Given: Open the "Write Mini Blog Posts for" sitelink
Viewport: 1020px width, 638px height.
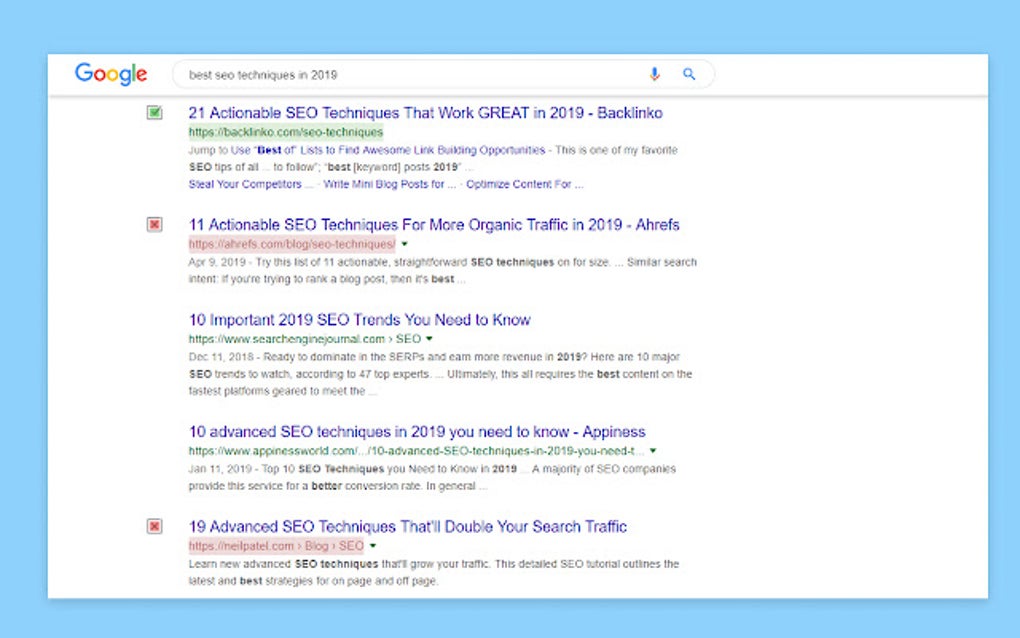Looking at the screenshot, I should 390,184.
